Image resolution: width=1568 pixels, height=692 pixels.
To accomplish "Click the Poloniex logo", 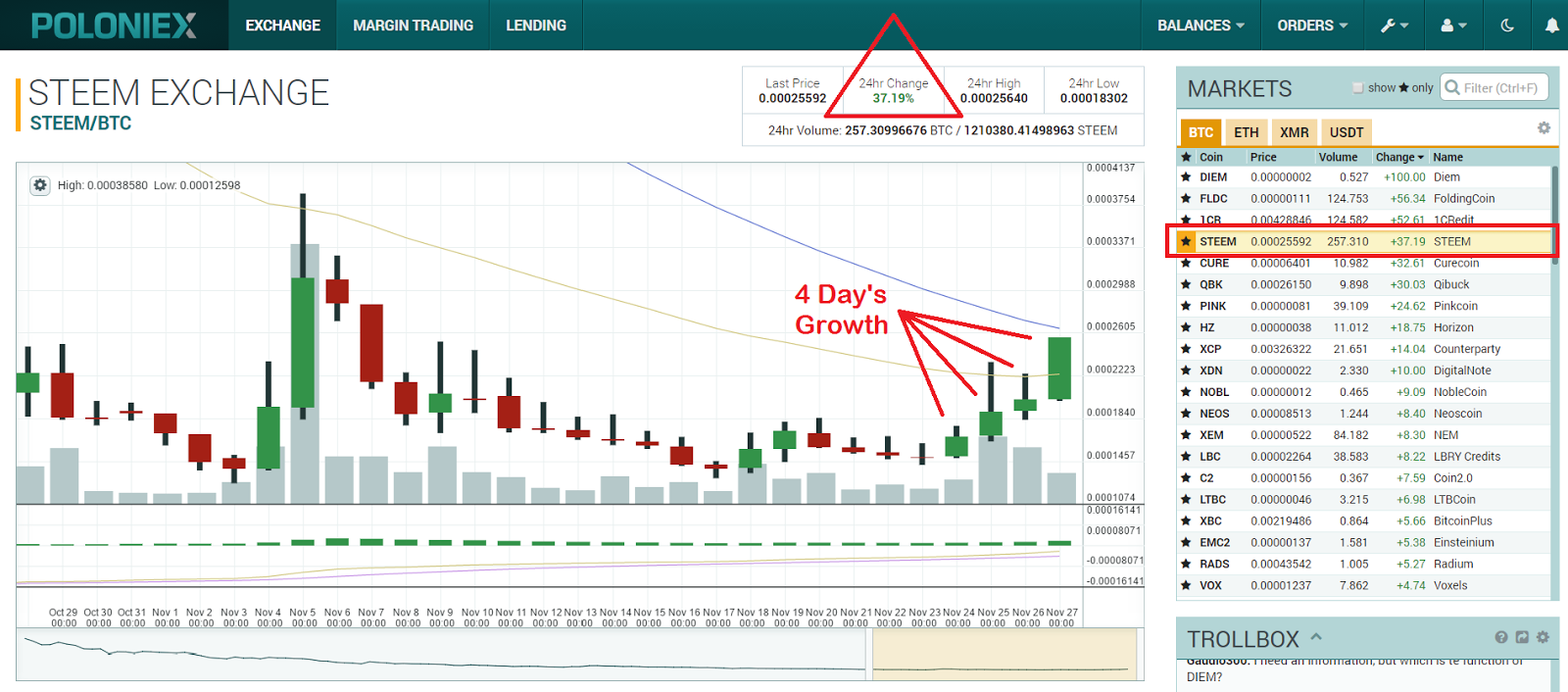I will click(114, 25).
